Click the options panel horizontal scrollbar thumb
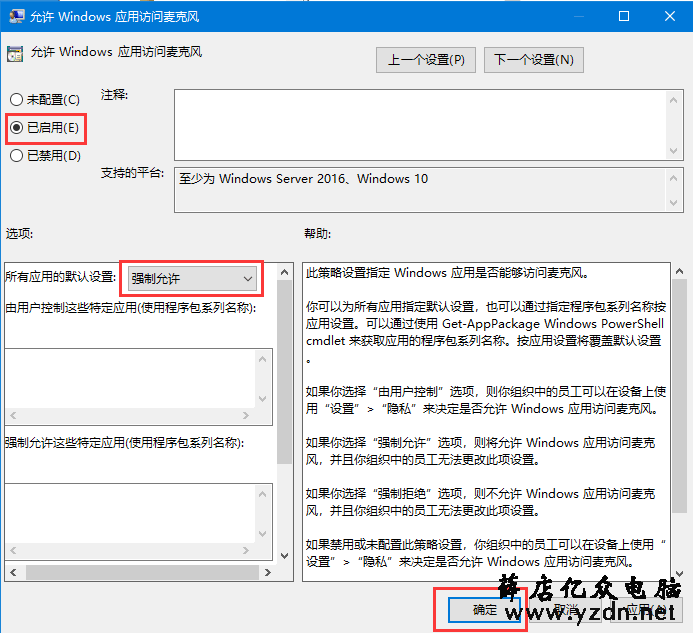The width and height of the screenshot is (693, 633). click(142, 572)
